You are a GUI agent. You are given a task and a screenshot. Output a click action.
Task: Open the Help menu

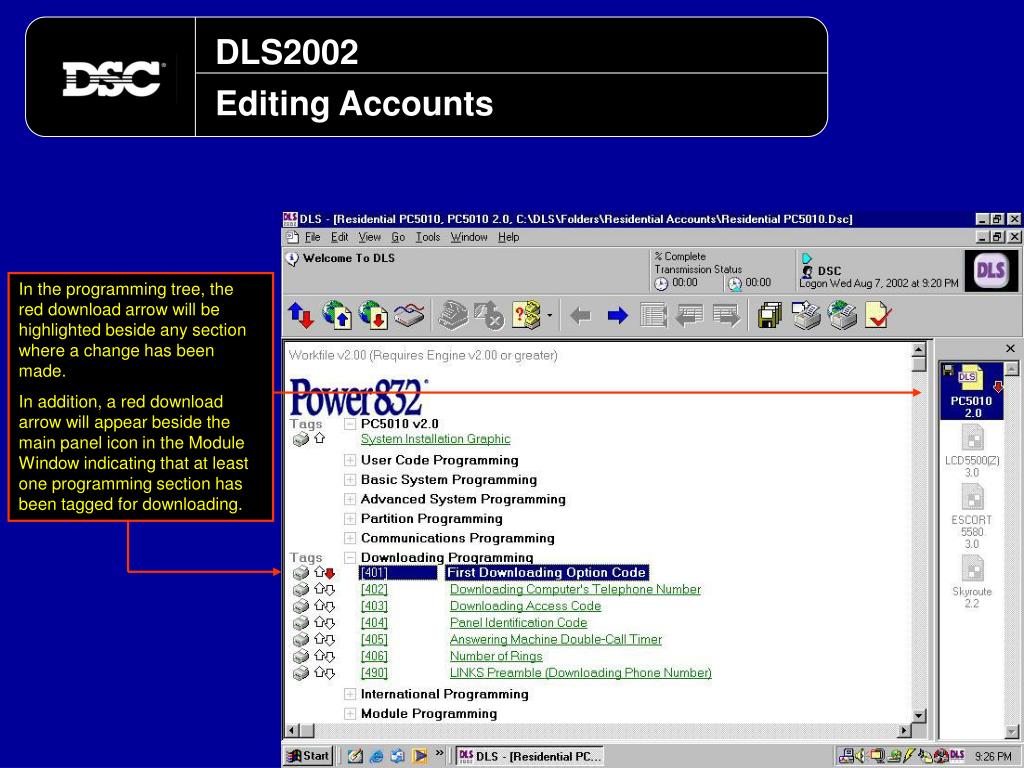pyautogui.click(x=509, y=237)
